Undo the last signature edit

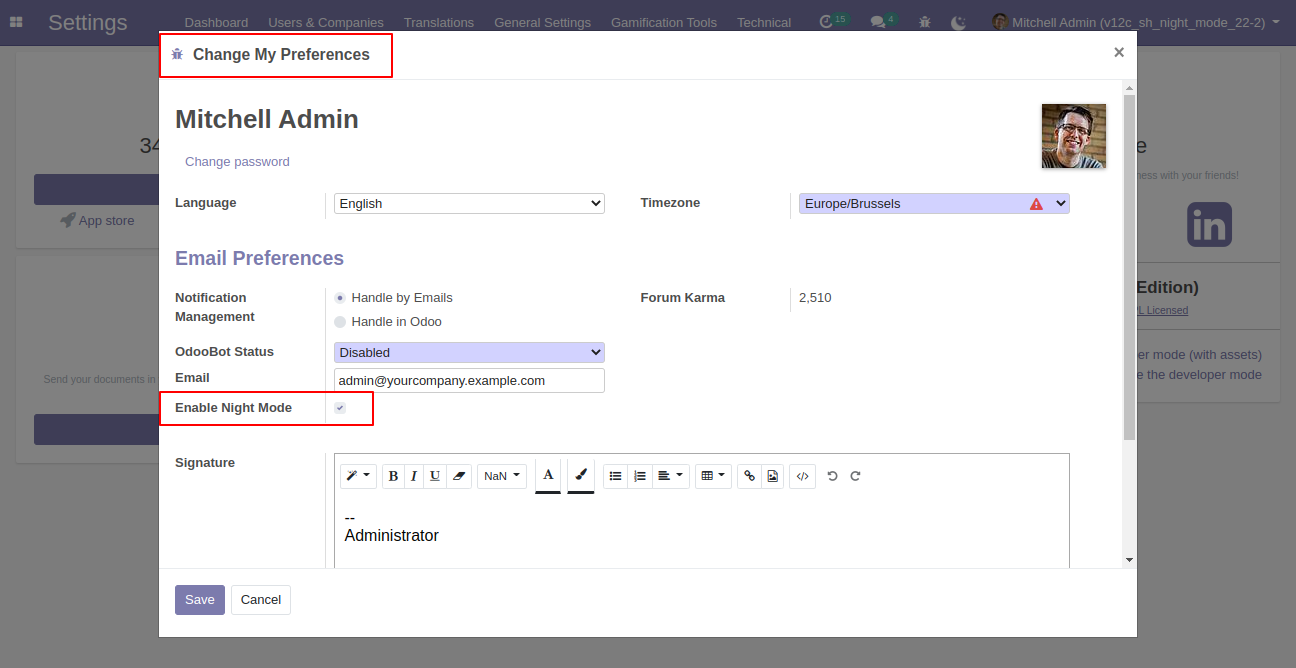pyautogui.click(x=832, y=476)
